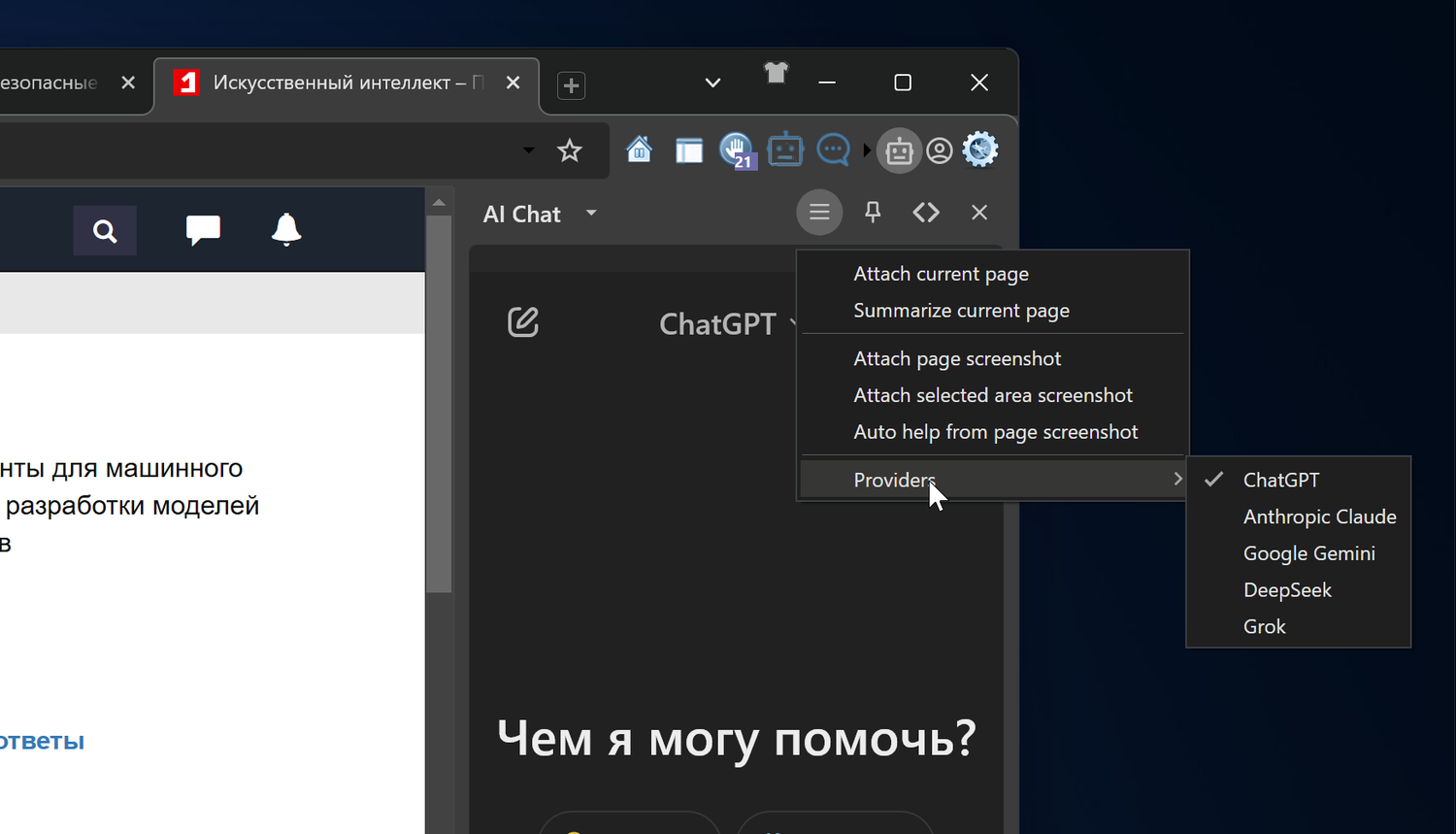The image size is (1456, 834).
Task: Start a new chat with the pencil icon
Action: [523, 322]
